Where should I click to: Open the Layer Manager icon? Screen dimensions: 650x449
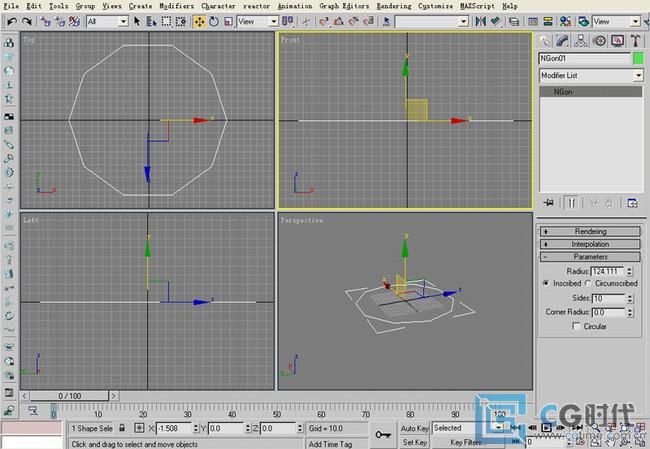pyautogui.click(x=514, y=21)
